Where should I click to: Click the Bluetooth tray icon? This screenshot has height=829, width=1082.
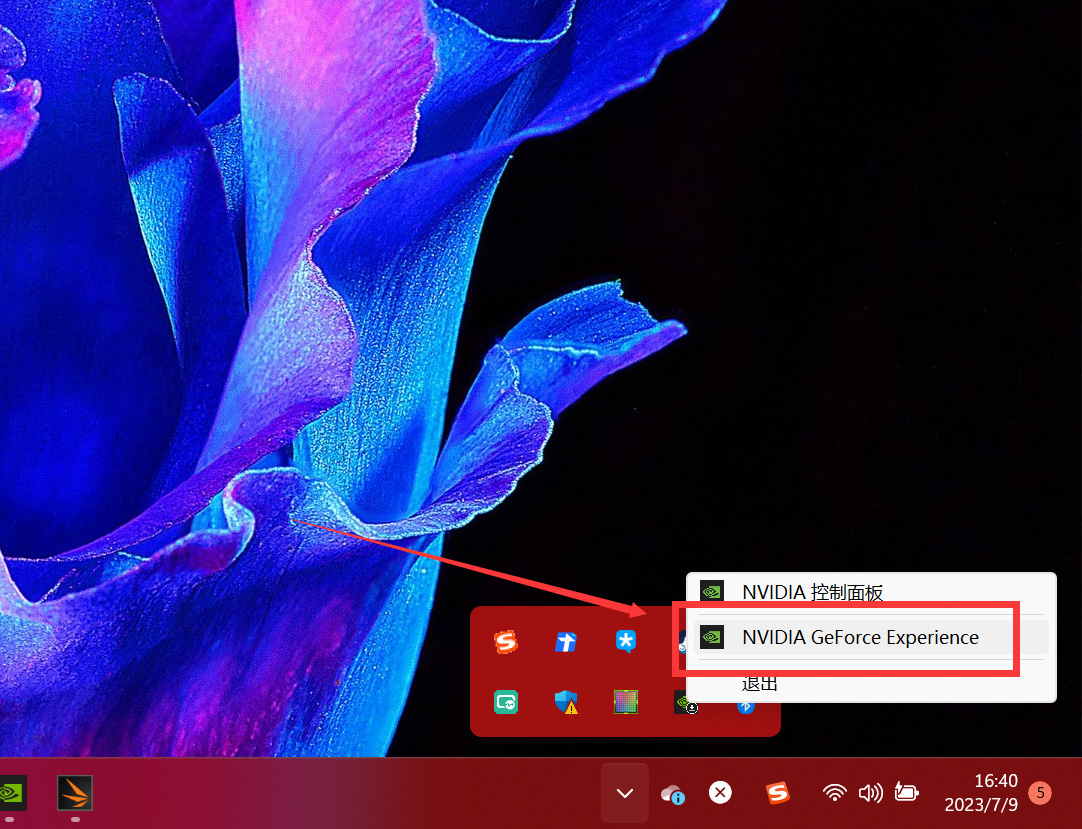tap(745, 705)
